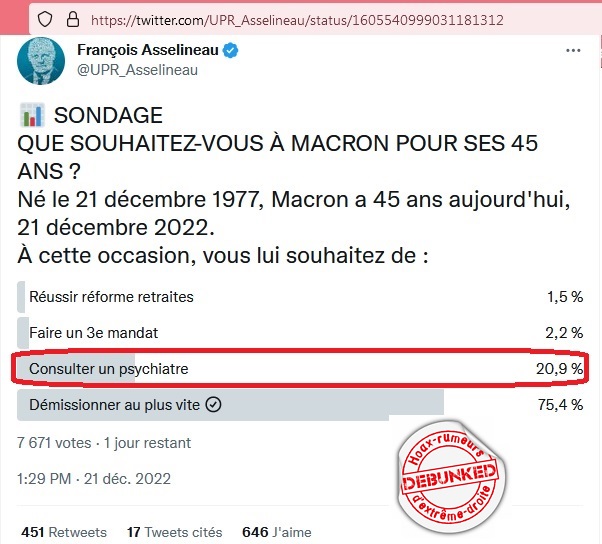View the 451 Retweets list
602x544 pixels.
tap(64, 532)
